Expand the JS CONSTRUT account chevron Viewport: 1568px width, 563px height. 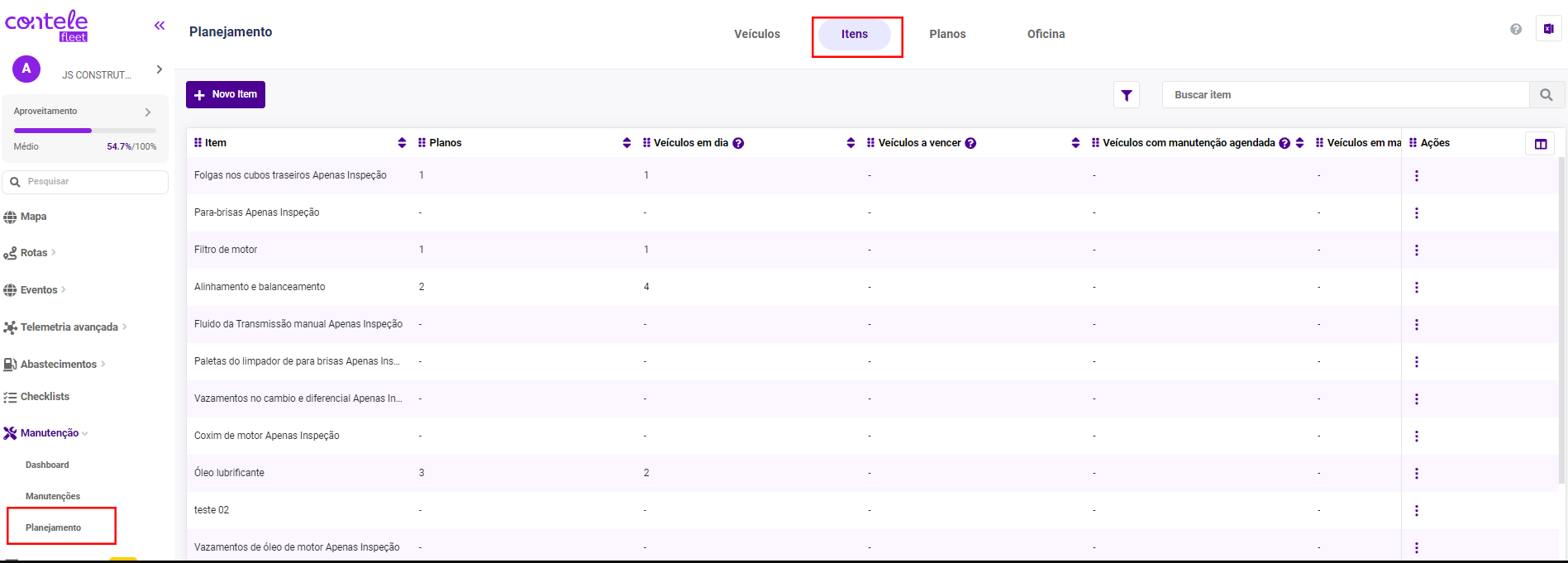(x=160, y=69)
